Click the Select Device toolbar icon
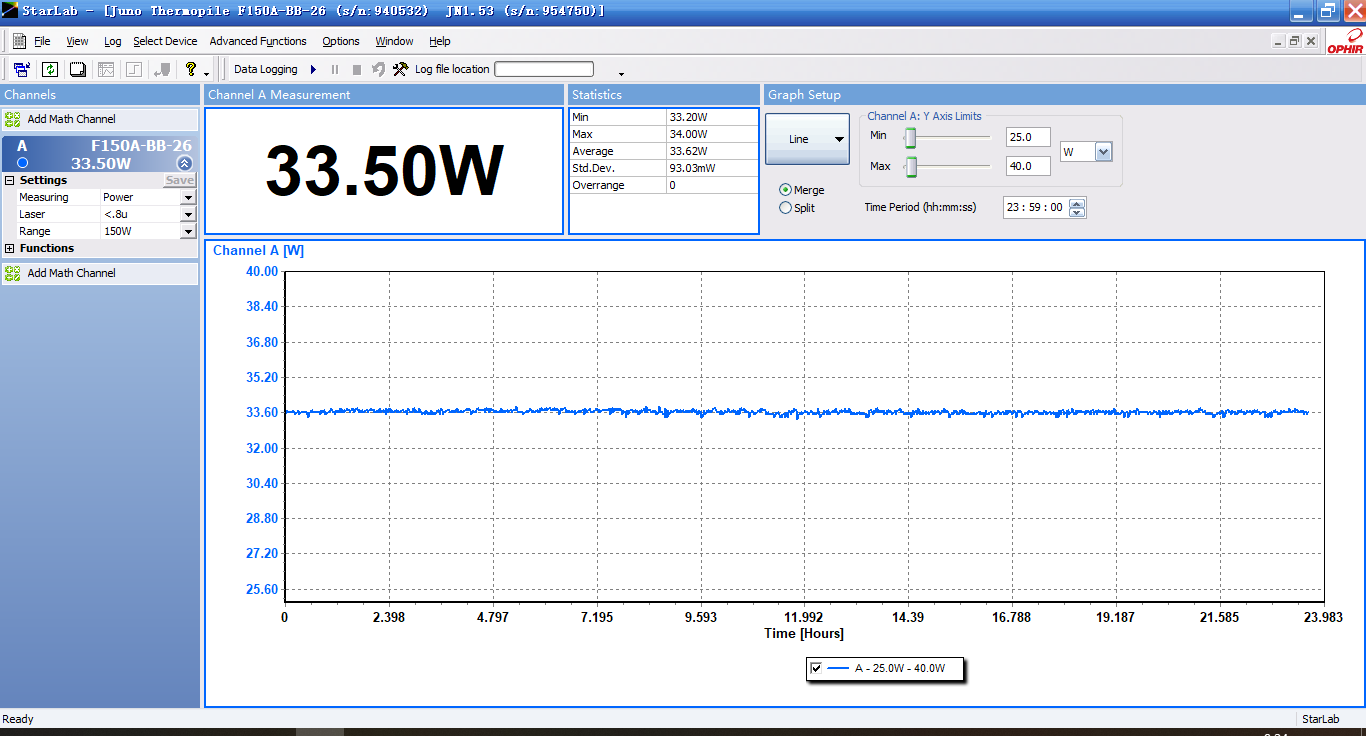Image resolution: width=1366 pixels, height=736 pixels. (x=21, y=69)
